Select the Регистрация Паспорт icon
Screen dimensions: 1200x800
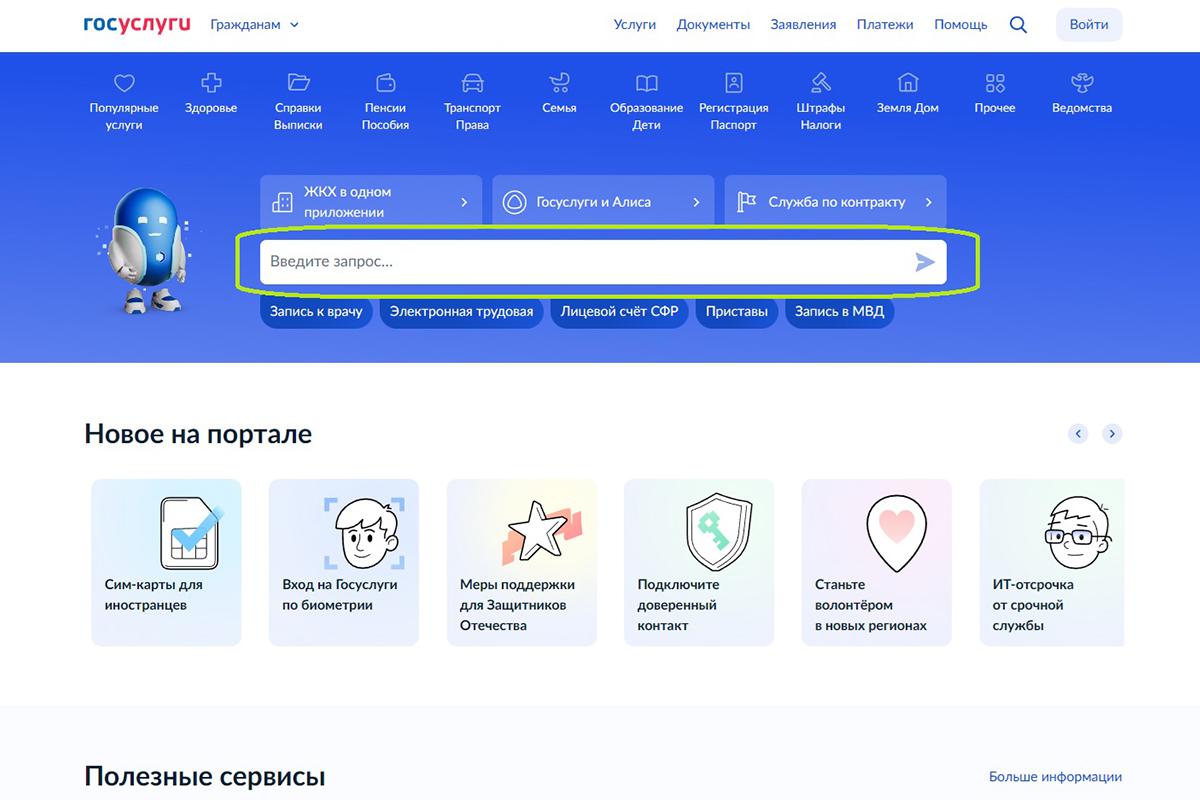pyautogui.click(x=735, y=83)
